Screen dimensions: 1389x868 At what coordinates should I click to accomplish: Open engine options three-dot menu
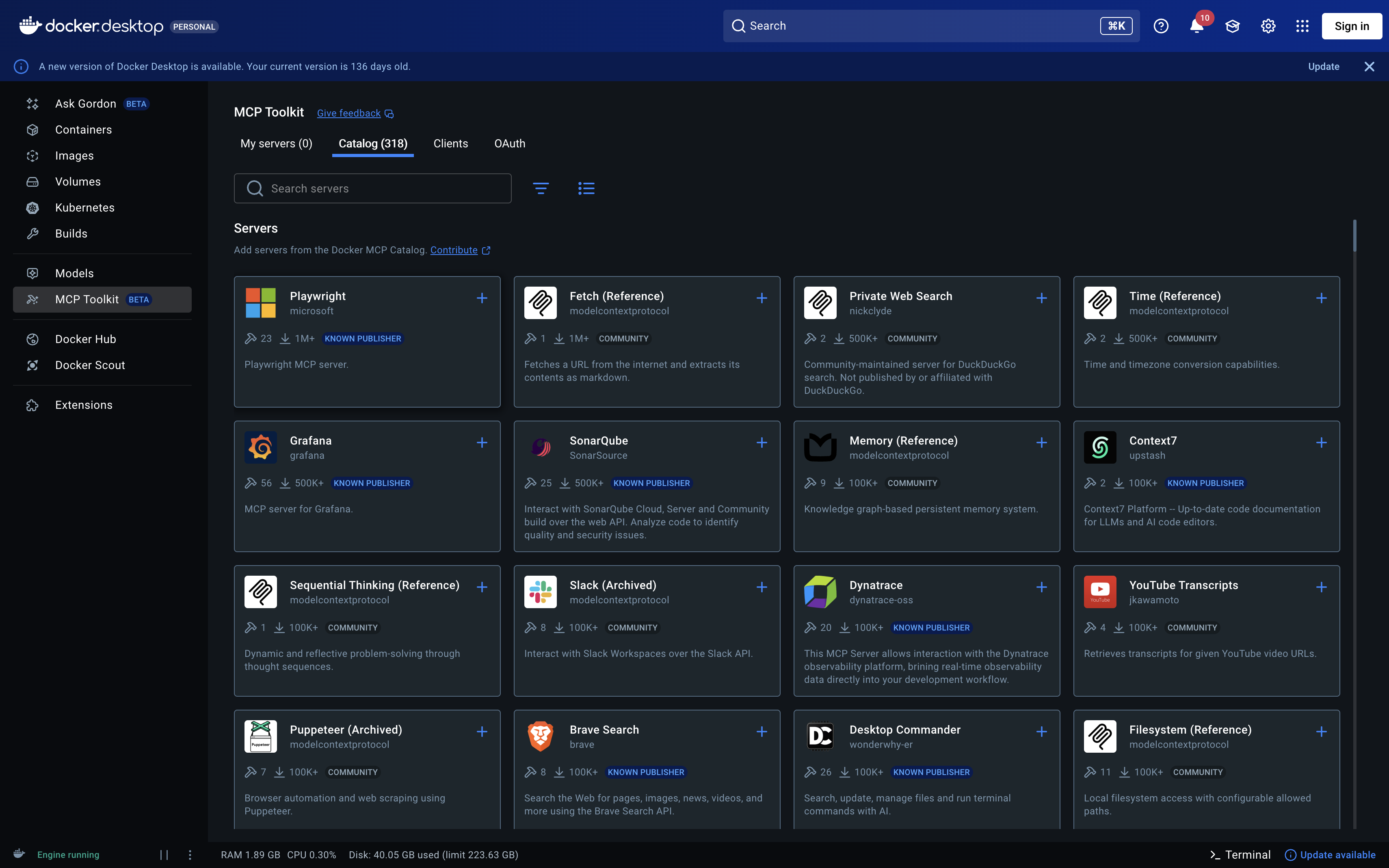click(190, 855)
